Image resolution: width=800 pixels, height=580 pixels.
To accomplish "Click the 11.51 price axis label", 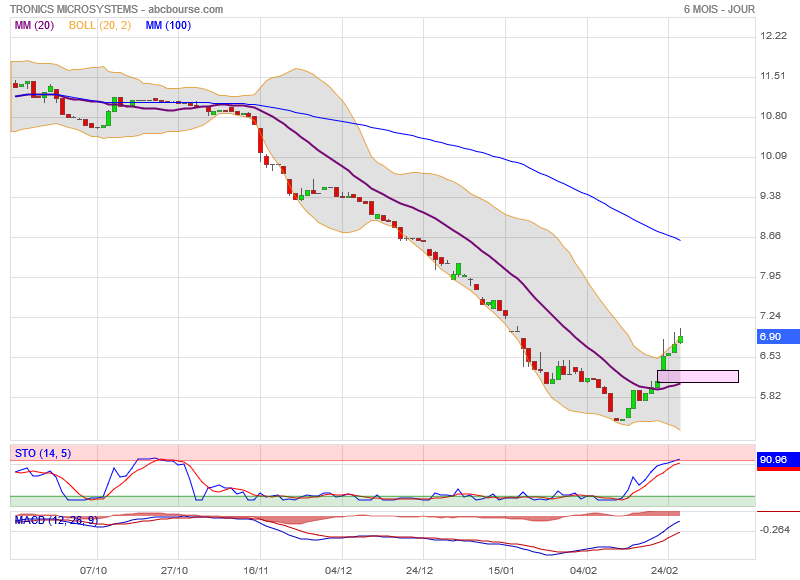I will click(x=772, y=75).
